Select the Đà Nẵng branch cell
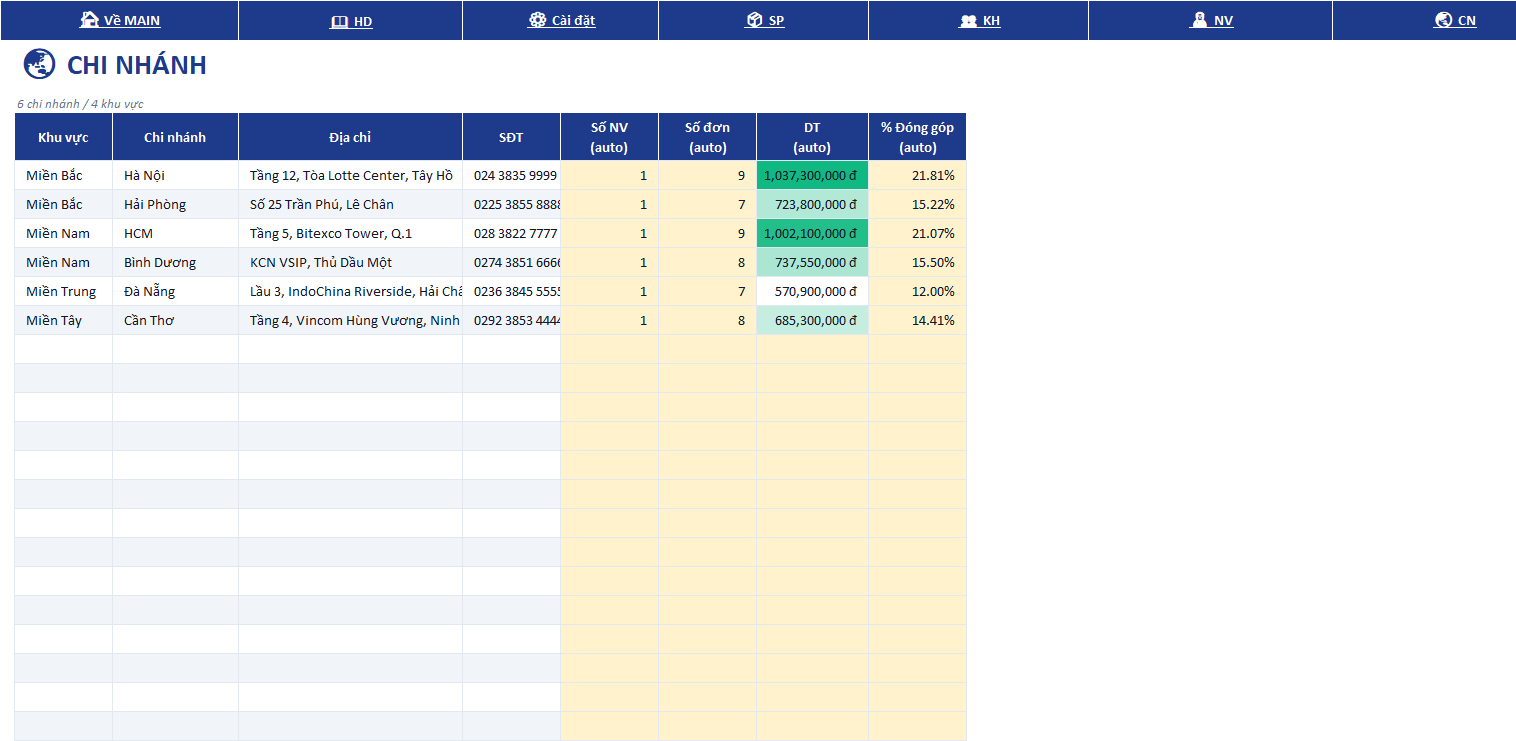 (x=175, y=291)
